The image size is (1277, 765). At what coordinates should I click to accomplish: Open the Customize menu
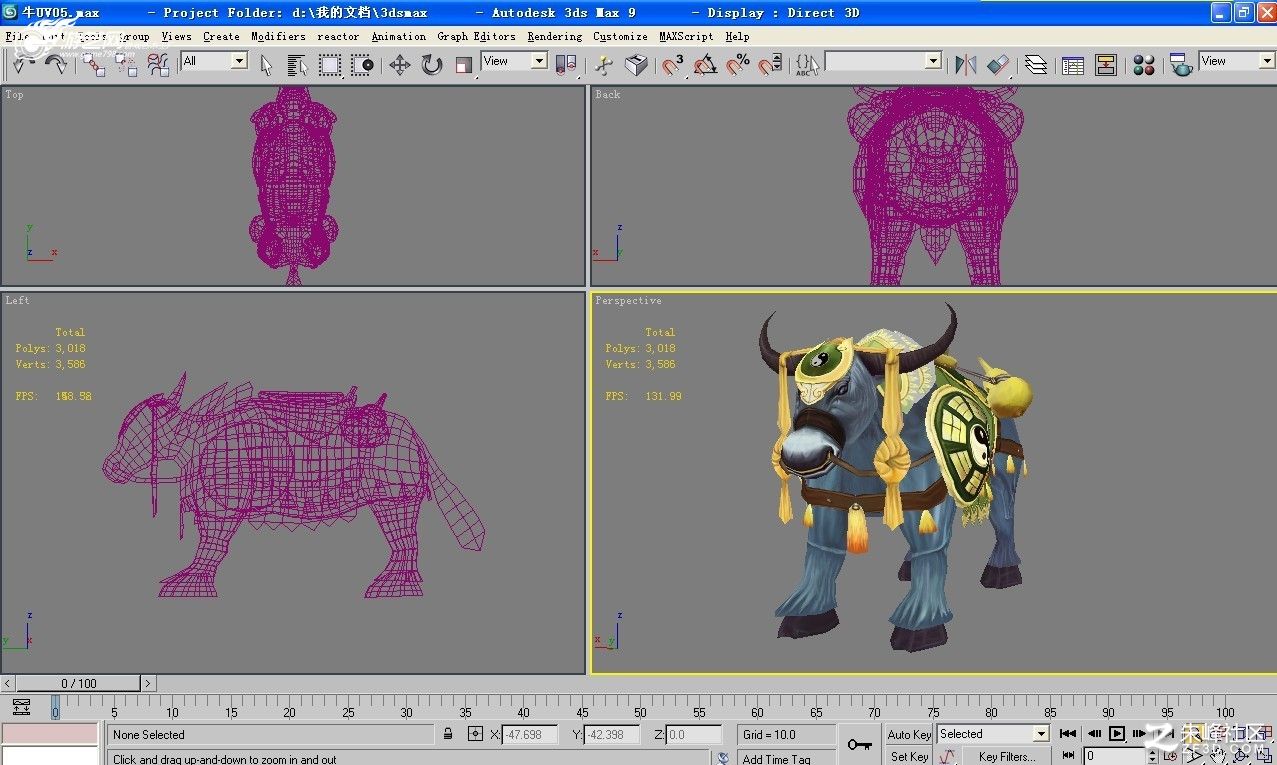(620, 36)
